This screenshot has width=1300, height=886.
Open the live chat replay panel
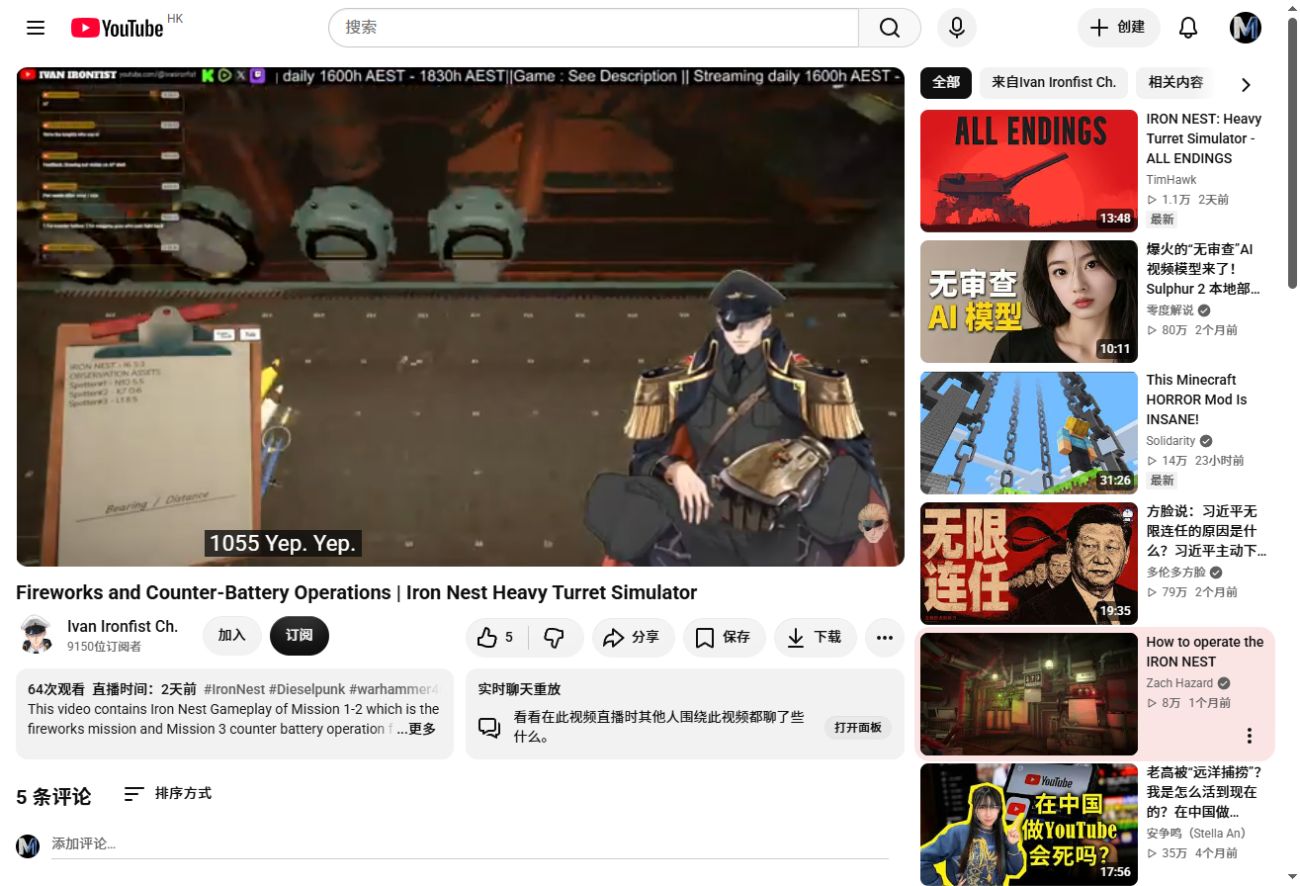(x=858, y=728)
